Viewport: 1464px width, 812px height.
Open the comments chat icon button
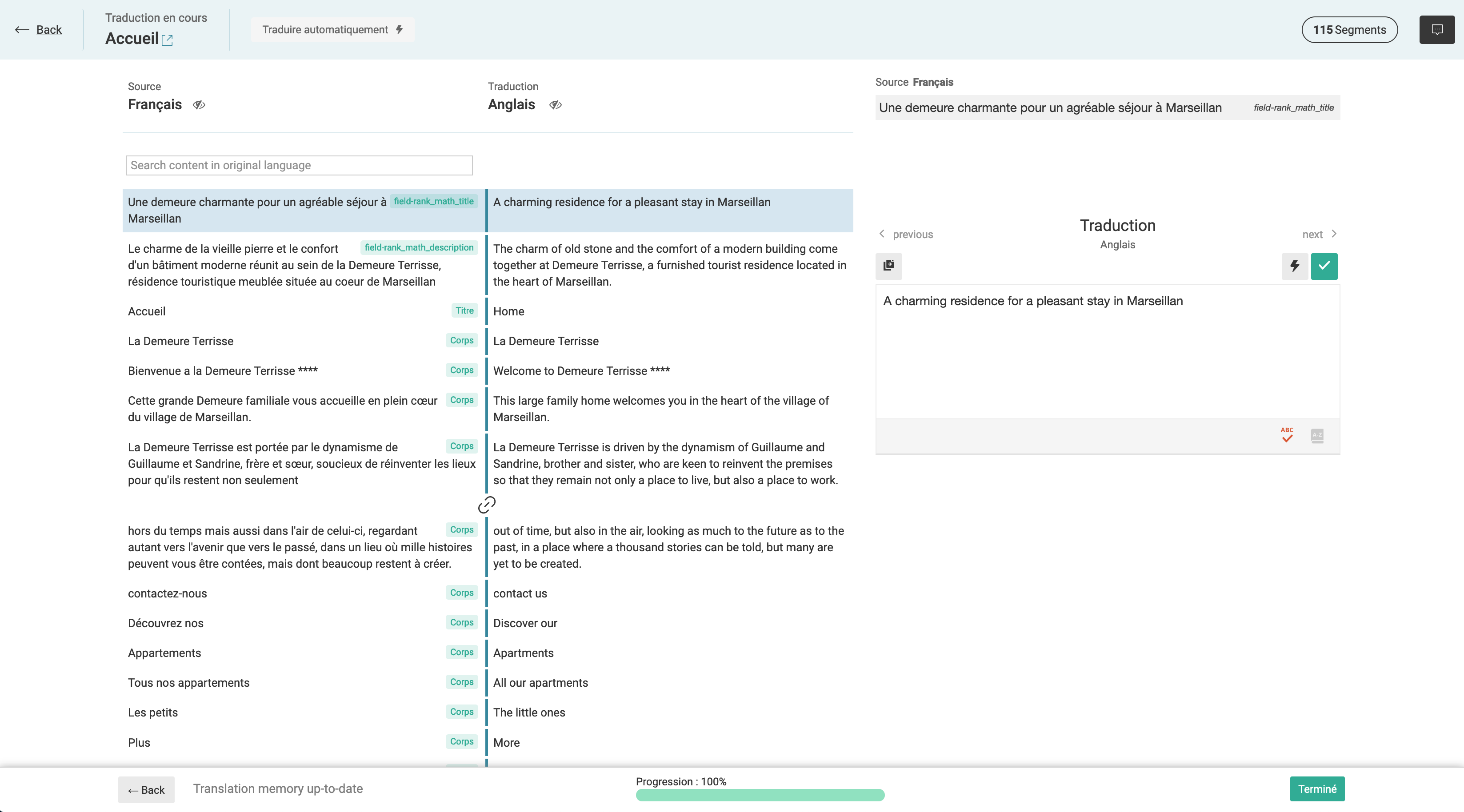click(1437, 29)
